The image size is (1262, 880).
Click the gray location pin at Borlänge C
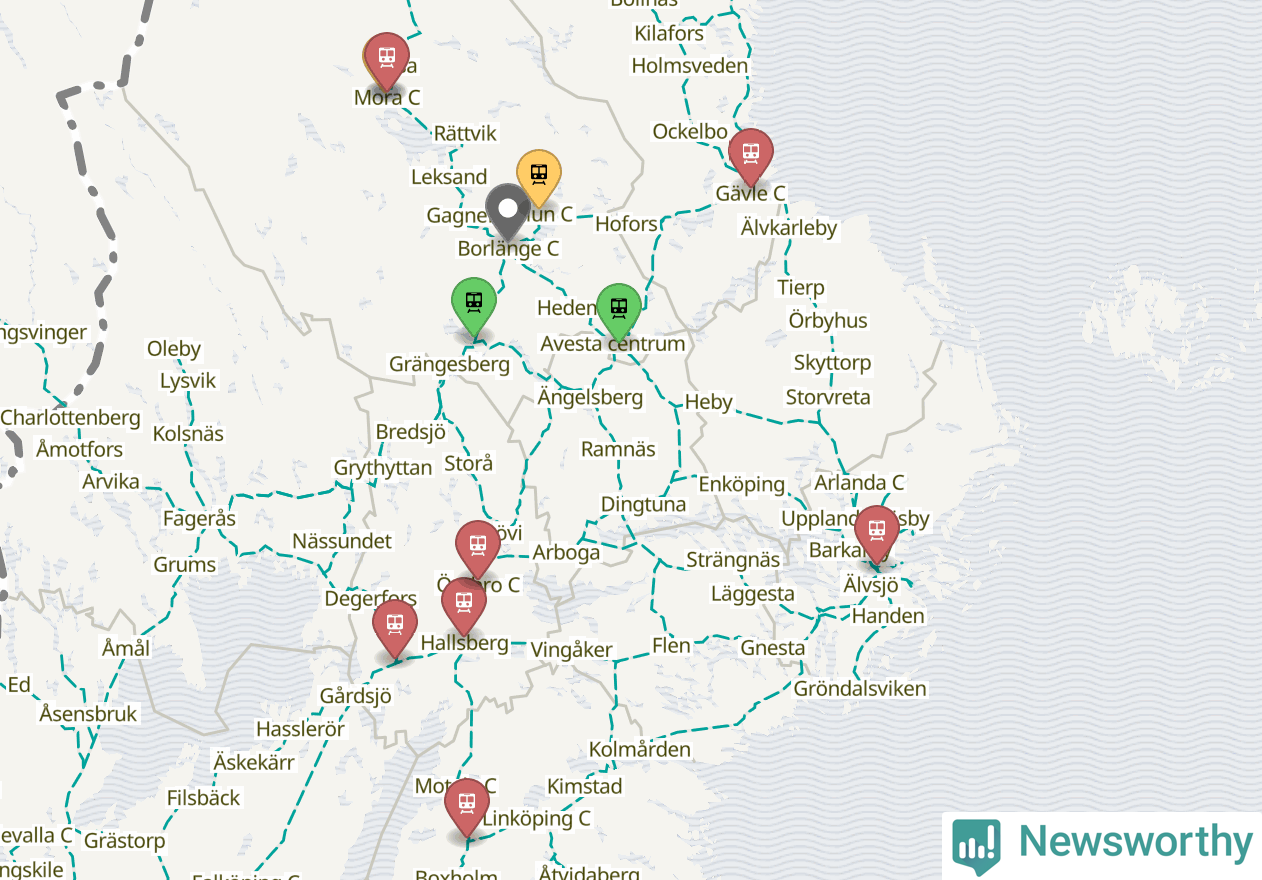tap(508, 211)
